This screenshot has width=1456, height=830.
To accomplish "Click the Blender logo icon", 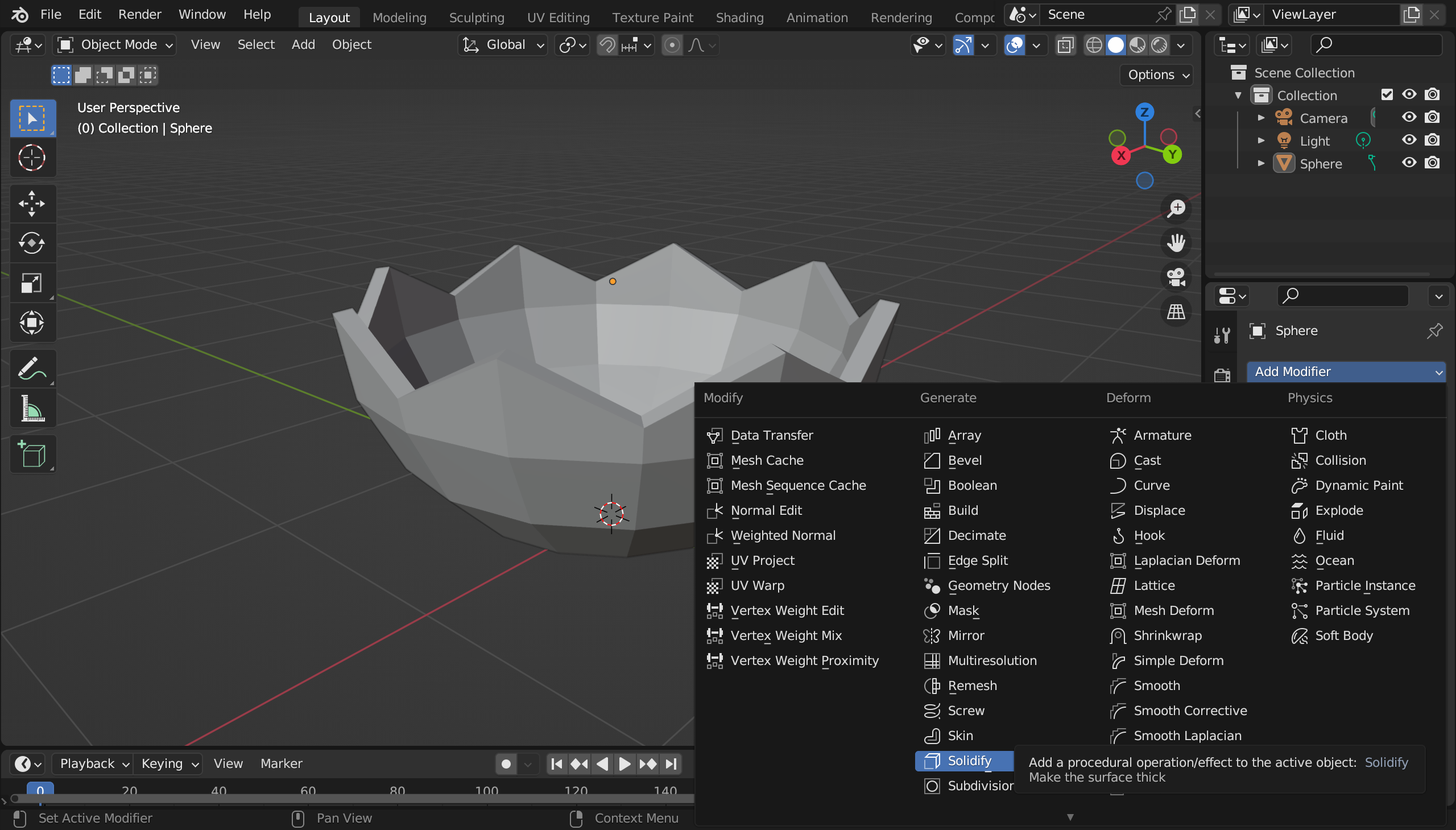I will [20, 14].
